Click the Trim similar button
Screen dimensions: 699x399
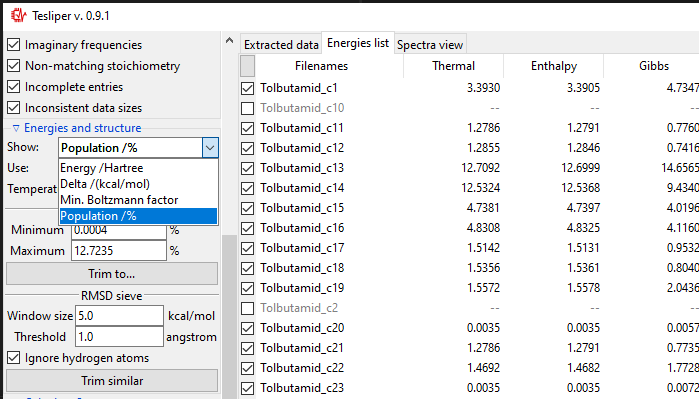112,381
